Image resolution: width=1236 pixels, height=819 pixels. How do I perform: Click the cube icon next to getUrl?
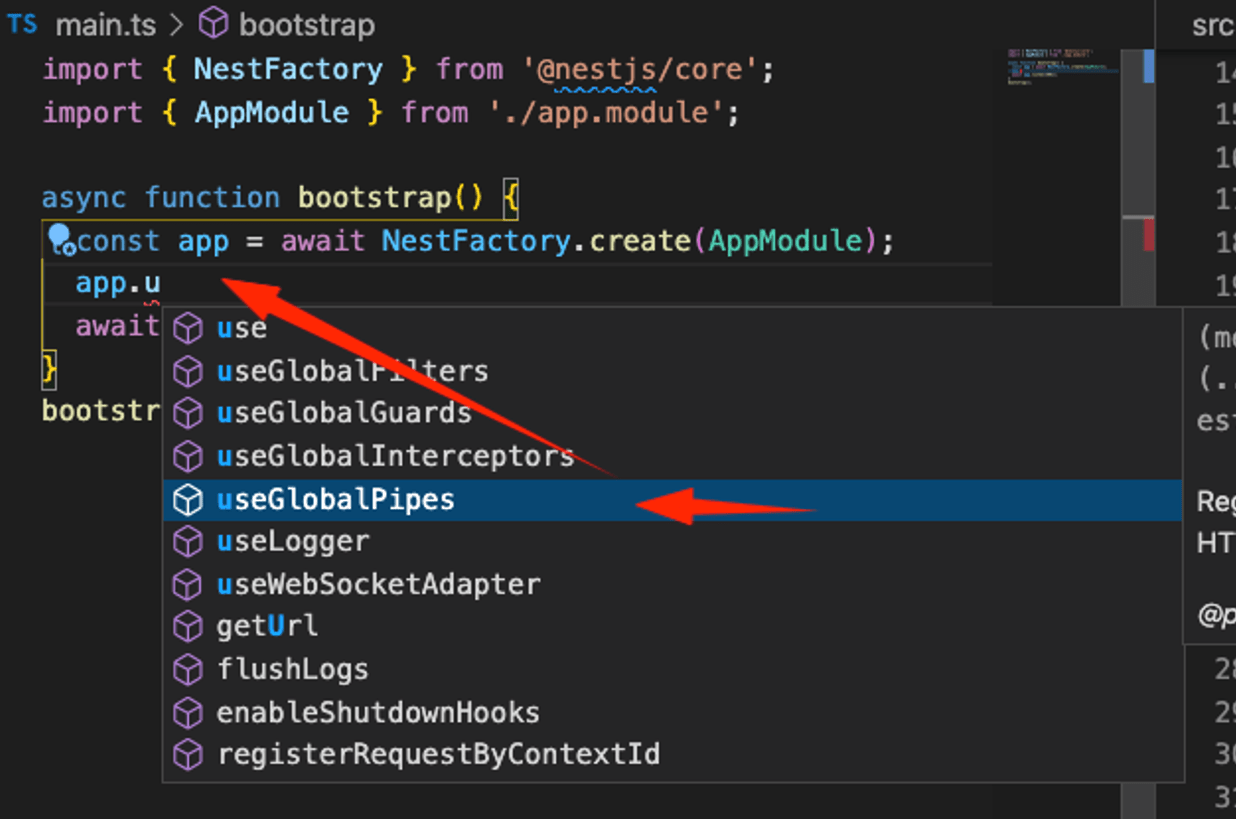188,626
